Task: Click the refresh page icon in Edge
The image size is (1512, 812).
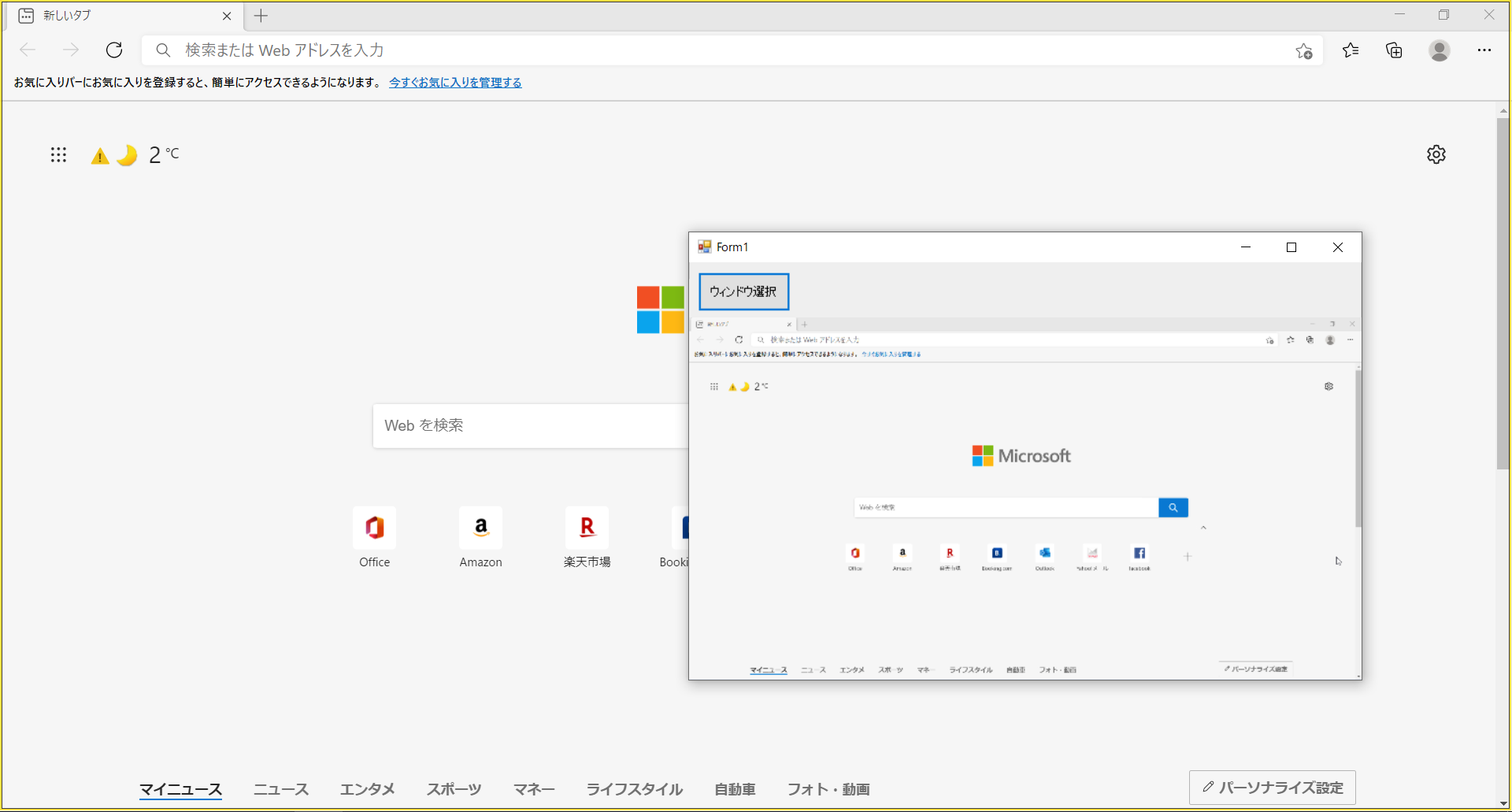Action: 114,50
